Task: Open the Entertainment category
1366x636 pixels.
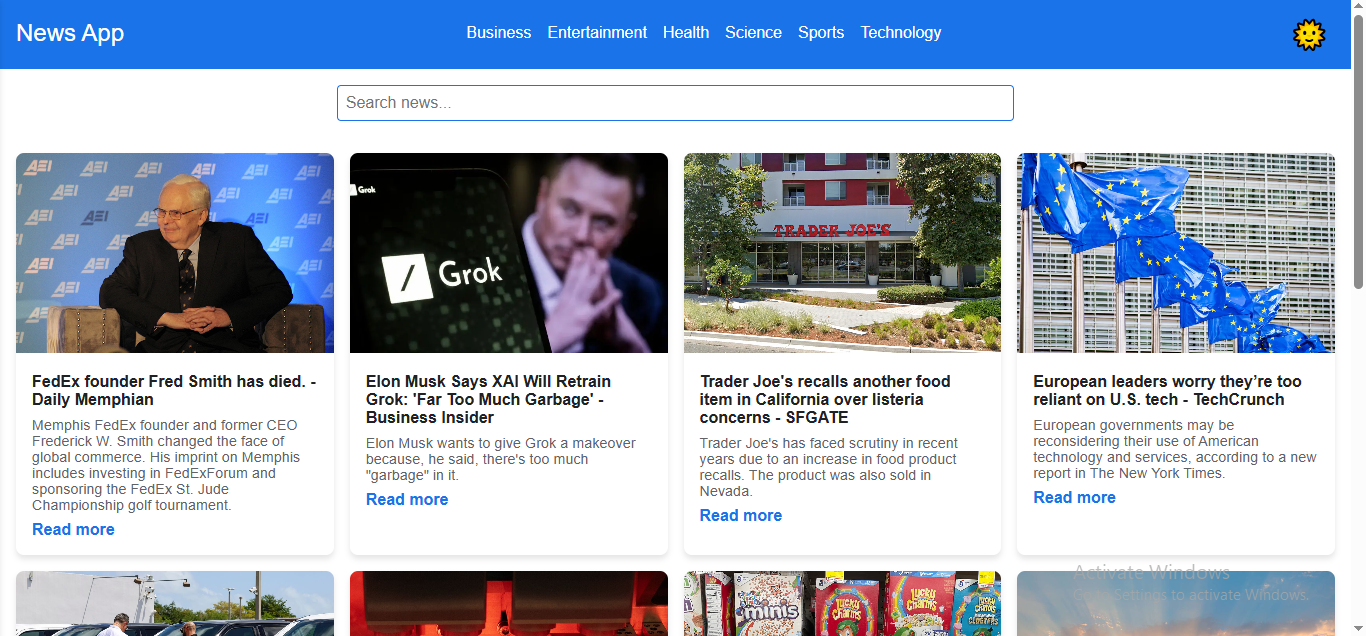Action: (x=597, y=33)
